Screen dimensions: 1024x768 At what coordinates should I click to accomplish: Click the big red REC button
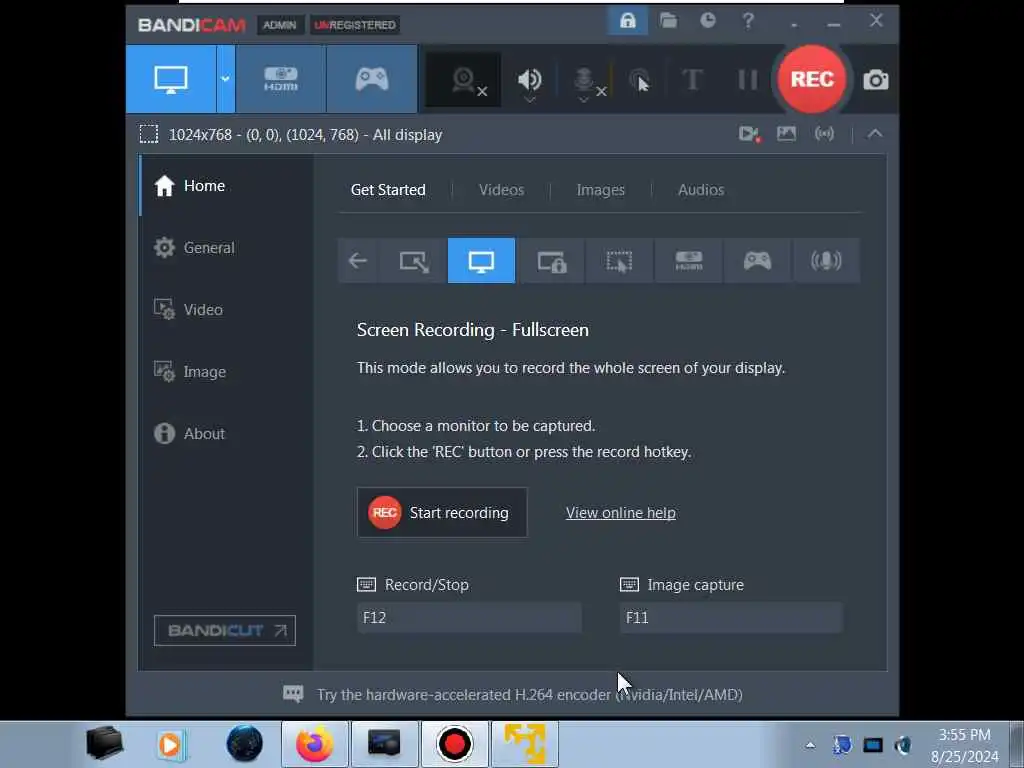click(812, 79)
